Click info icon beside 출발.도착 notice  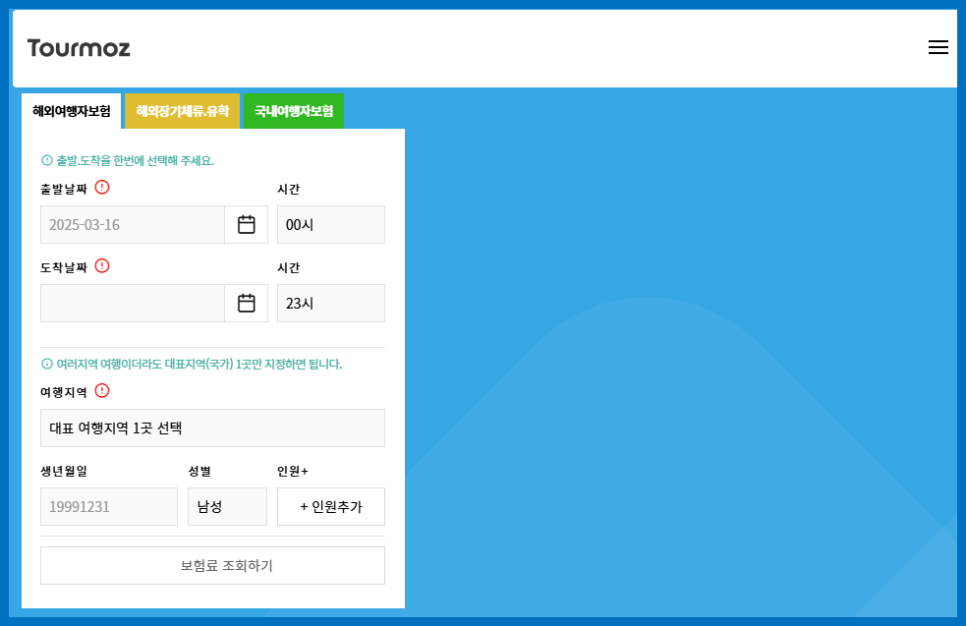click(47, 160)
